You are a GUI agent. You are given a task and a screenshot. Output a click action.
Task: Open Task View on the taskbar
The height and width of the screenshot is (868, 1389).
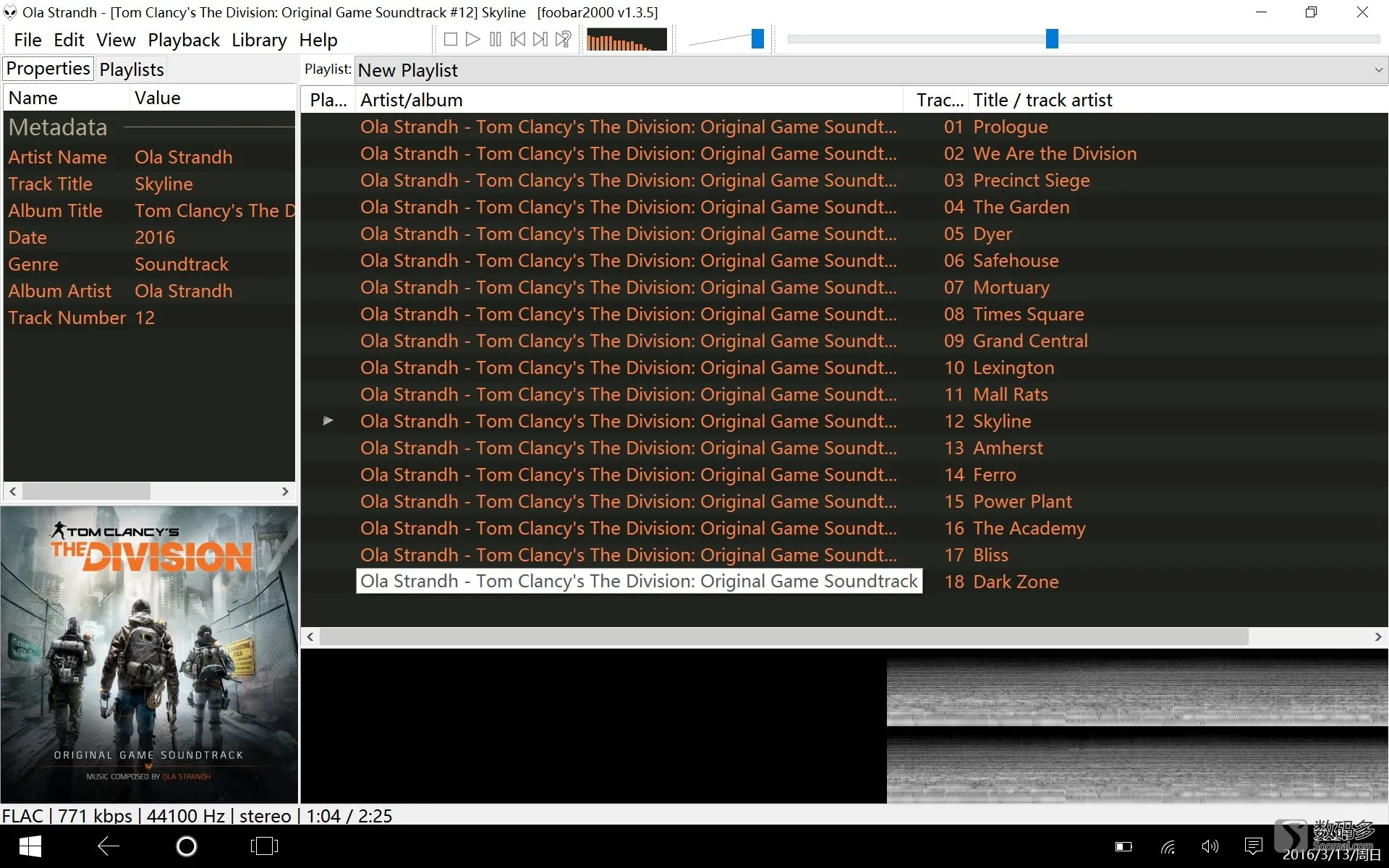click(x=264, y=846)
